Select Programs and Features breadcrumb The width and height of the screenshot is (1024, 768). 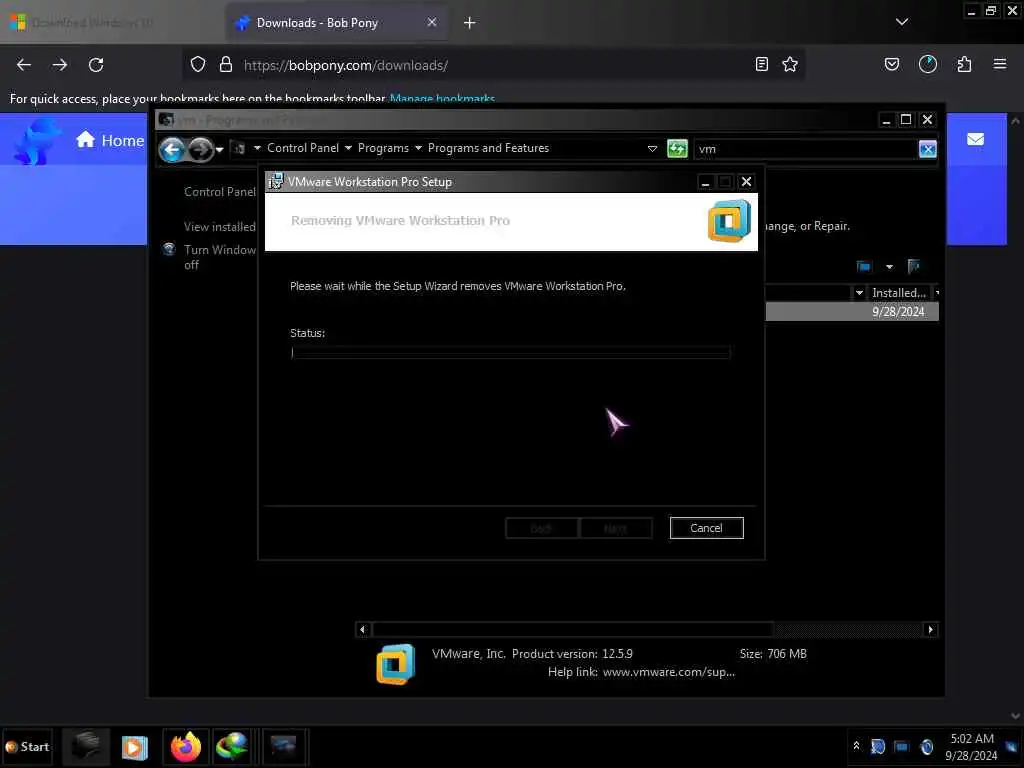click(x=488, y=148)
